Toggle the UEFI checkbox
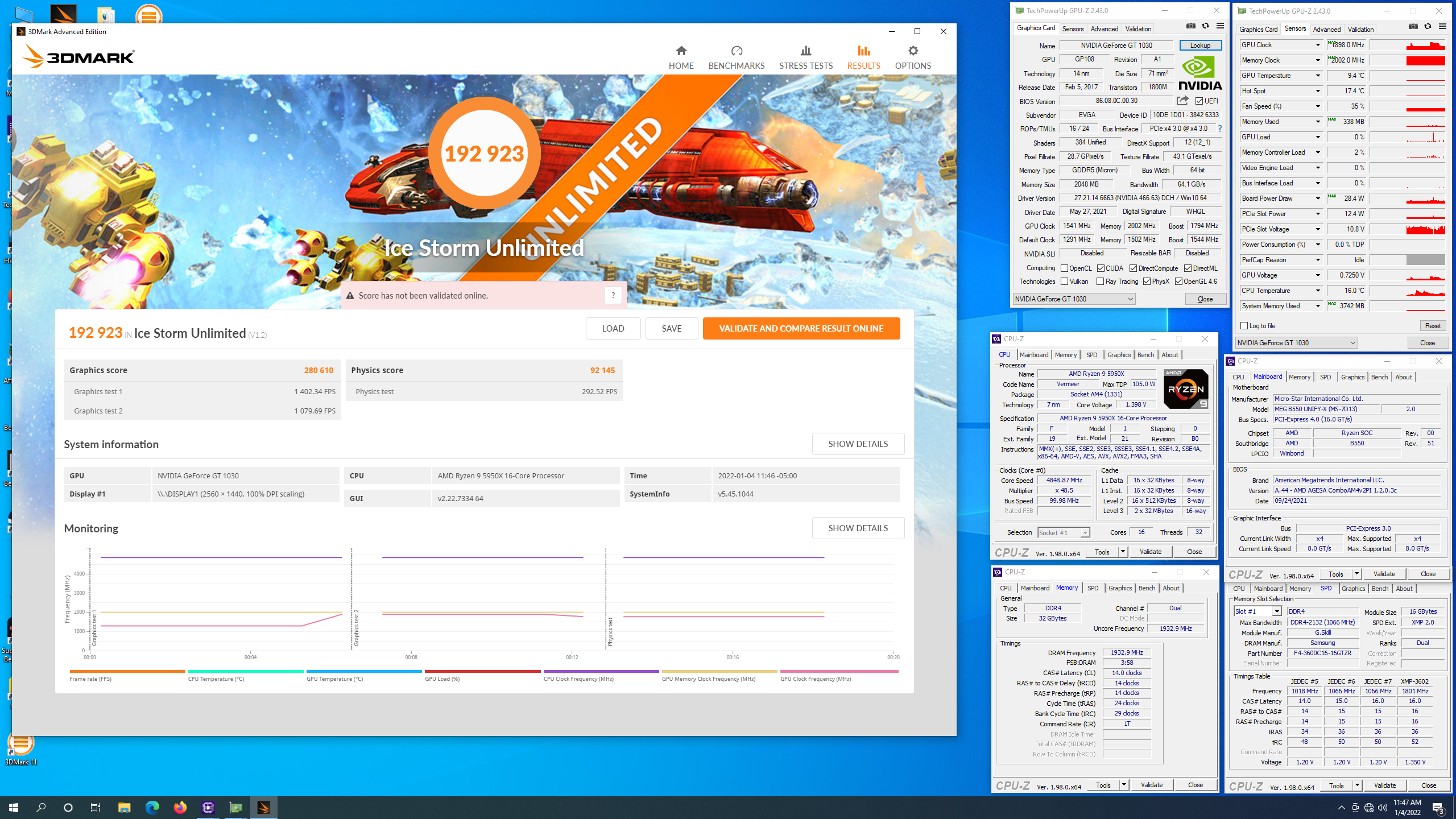 tap(1199, 101)
